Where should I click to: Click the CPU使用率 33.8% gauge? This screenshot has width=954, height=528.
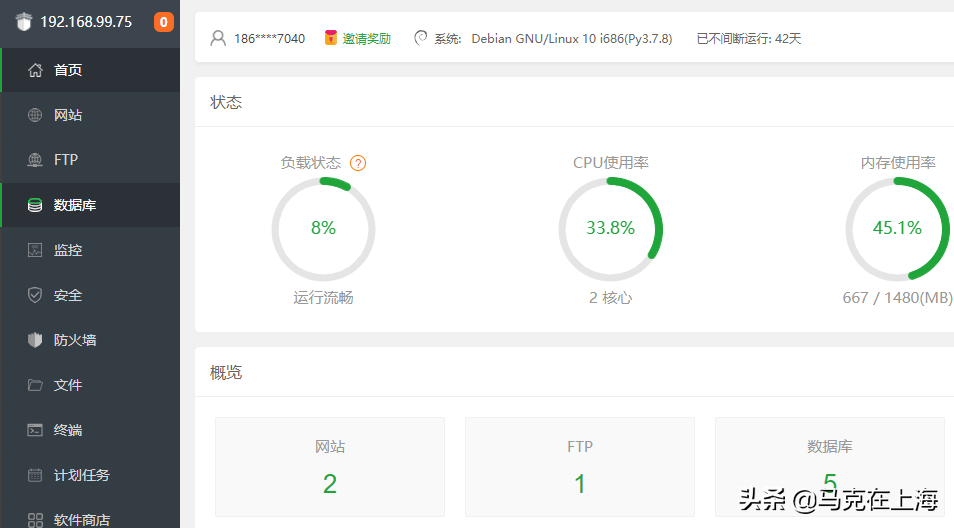pos(610,228)
